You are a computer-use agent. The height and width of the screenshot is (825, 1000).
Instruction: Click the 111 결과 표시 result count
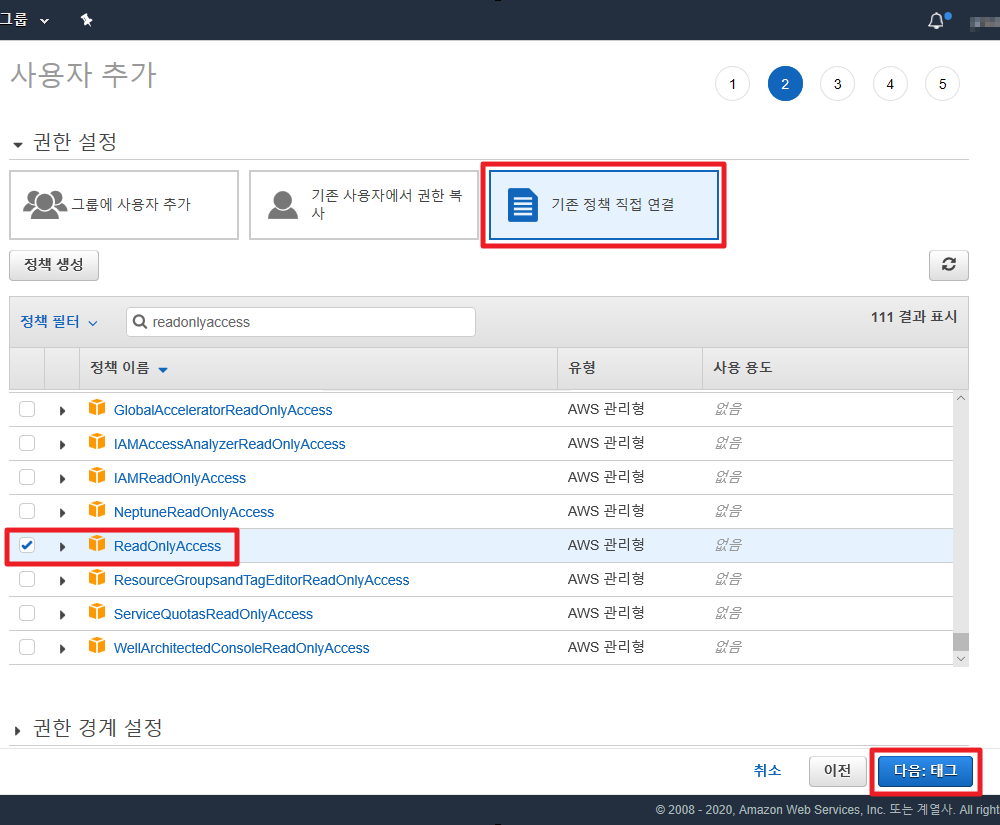[914, 317]
